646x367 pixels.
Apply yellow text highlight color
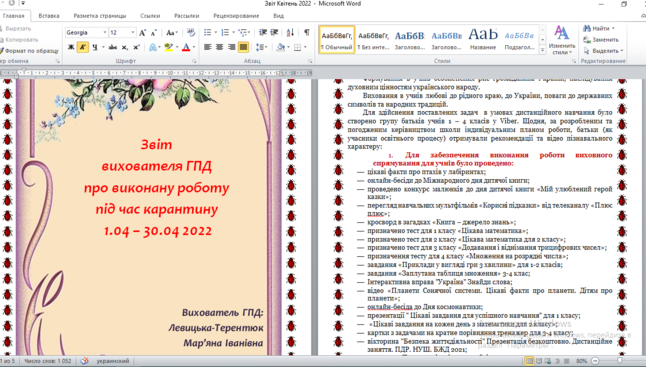pos(169,47)
